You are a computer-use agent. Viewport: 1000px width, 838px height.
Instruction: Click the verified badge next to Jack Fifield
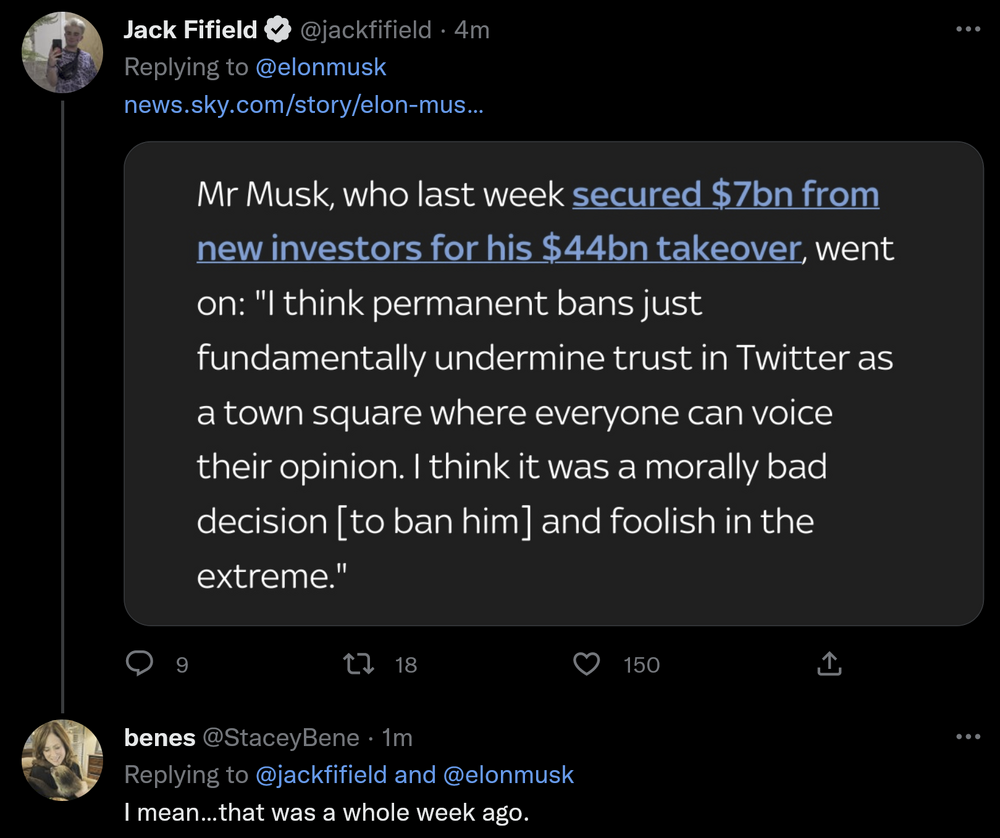click(x=277, y=31)
